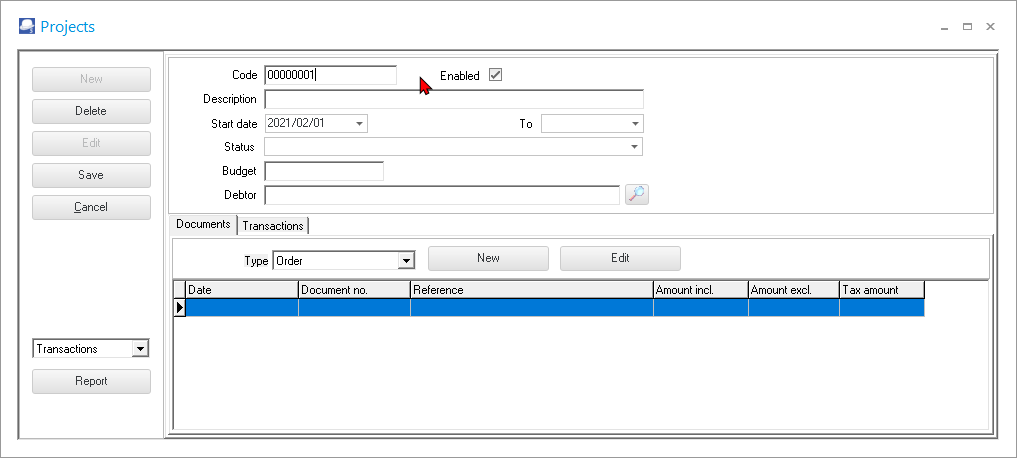This screenshot has height=458, width=1017.
Task: Switch to the Transactions tab
Action: [x=273, y=226]
